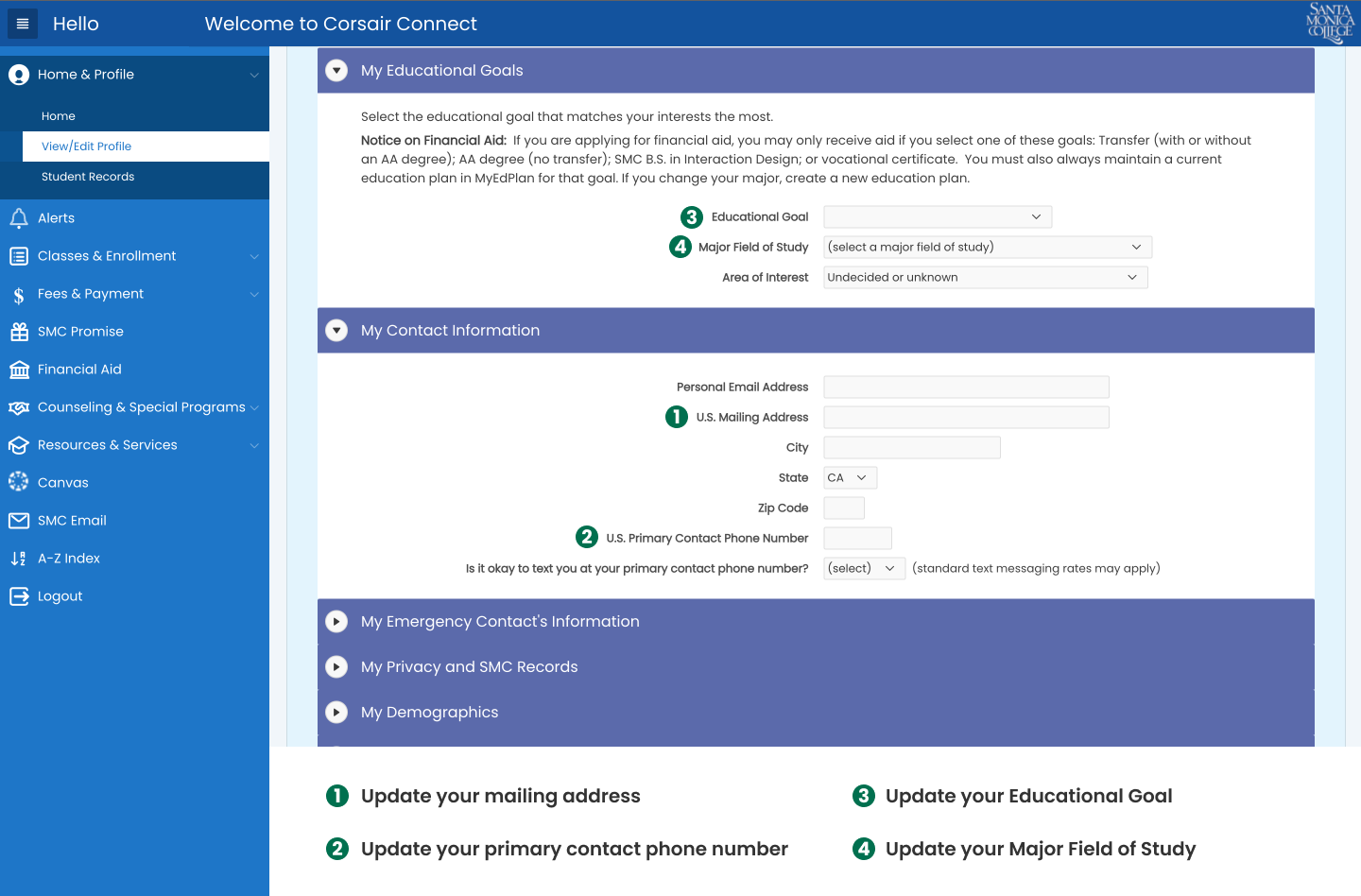Open the State dropdown showing CA
This screenshot has width=1361, height=896.
pos(850,478)
